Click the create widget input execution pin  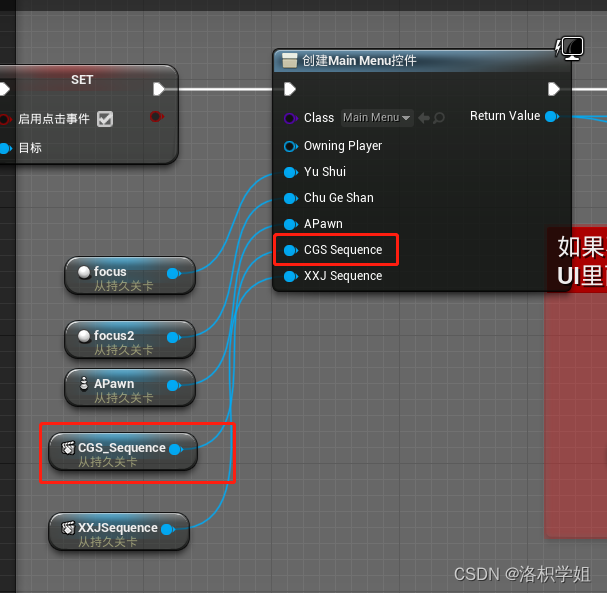(x=290, y=89)
